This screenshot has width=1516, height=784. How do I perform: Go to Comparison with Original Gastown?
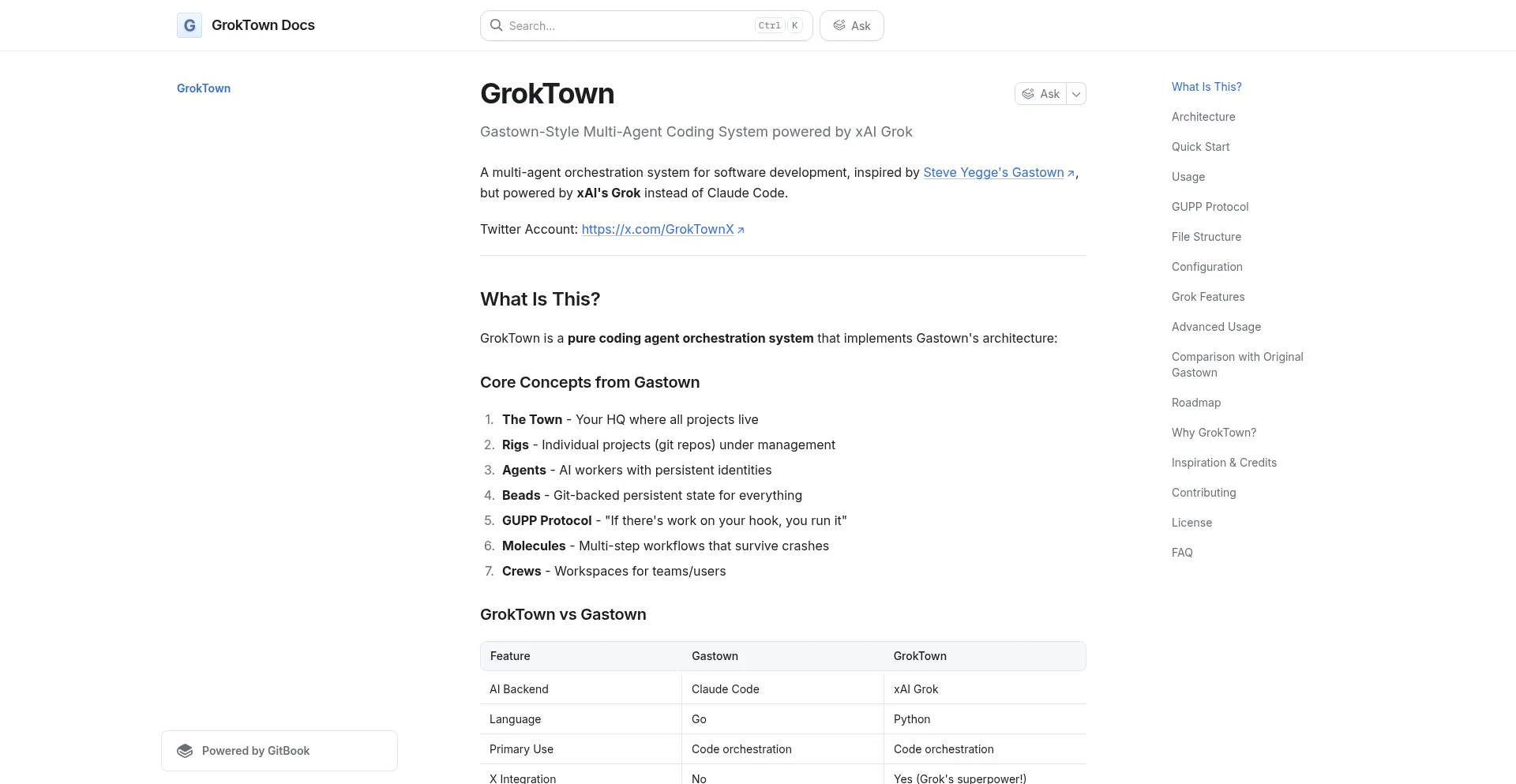coord(1236,365)
